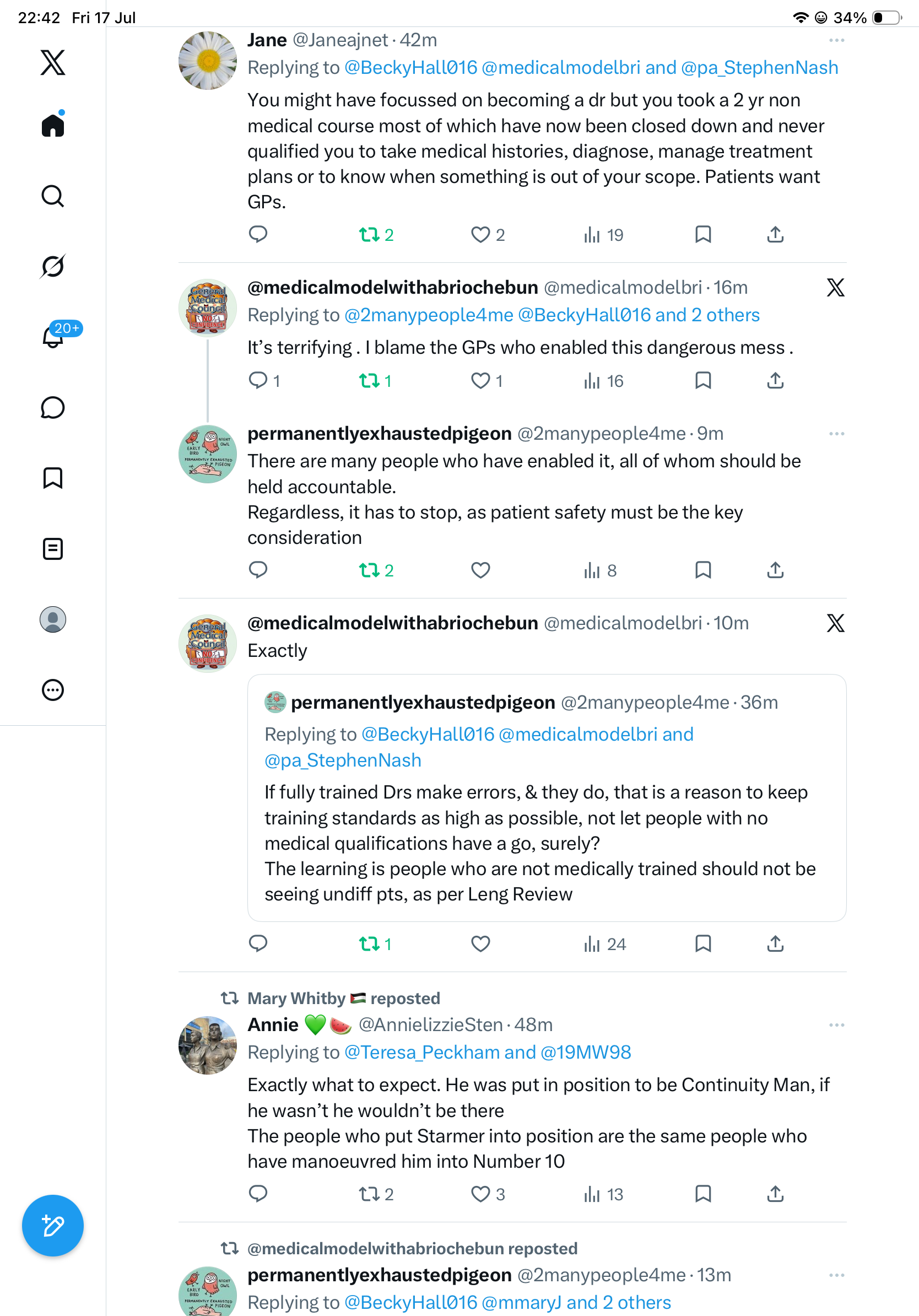This screenshot has height=1316, width=919.
Task: Open the lists icon in sidebar
Action: pyautogui.click(x=53, y=548)
